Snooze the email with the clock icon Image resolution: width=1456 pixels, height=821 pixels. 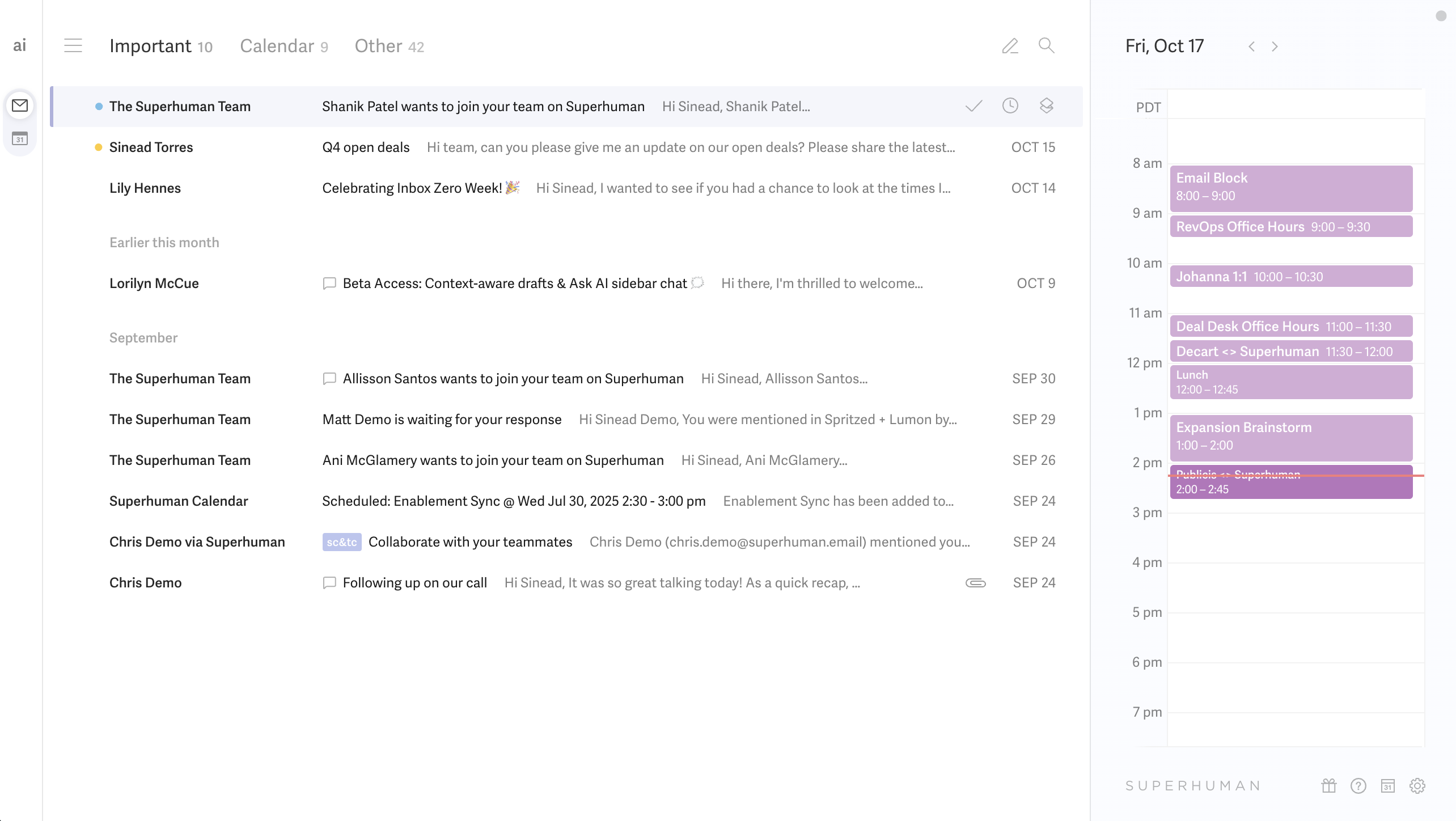[x=1010, y=105]
